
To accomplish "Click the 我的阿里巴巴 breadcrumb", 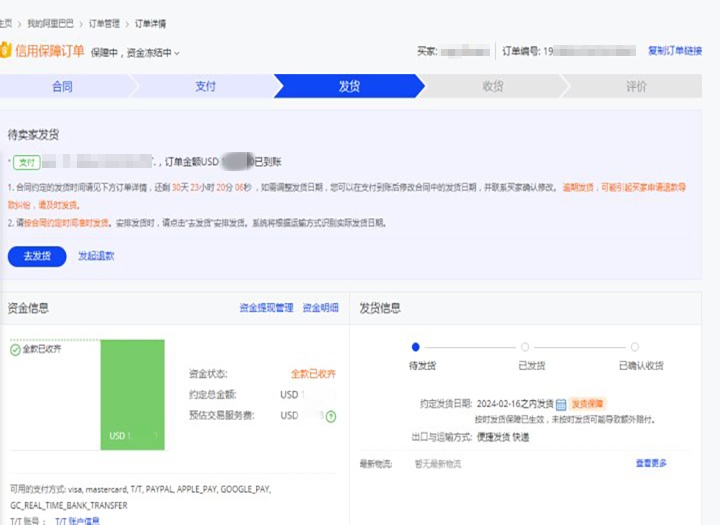I will [50, 23].
